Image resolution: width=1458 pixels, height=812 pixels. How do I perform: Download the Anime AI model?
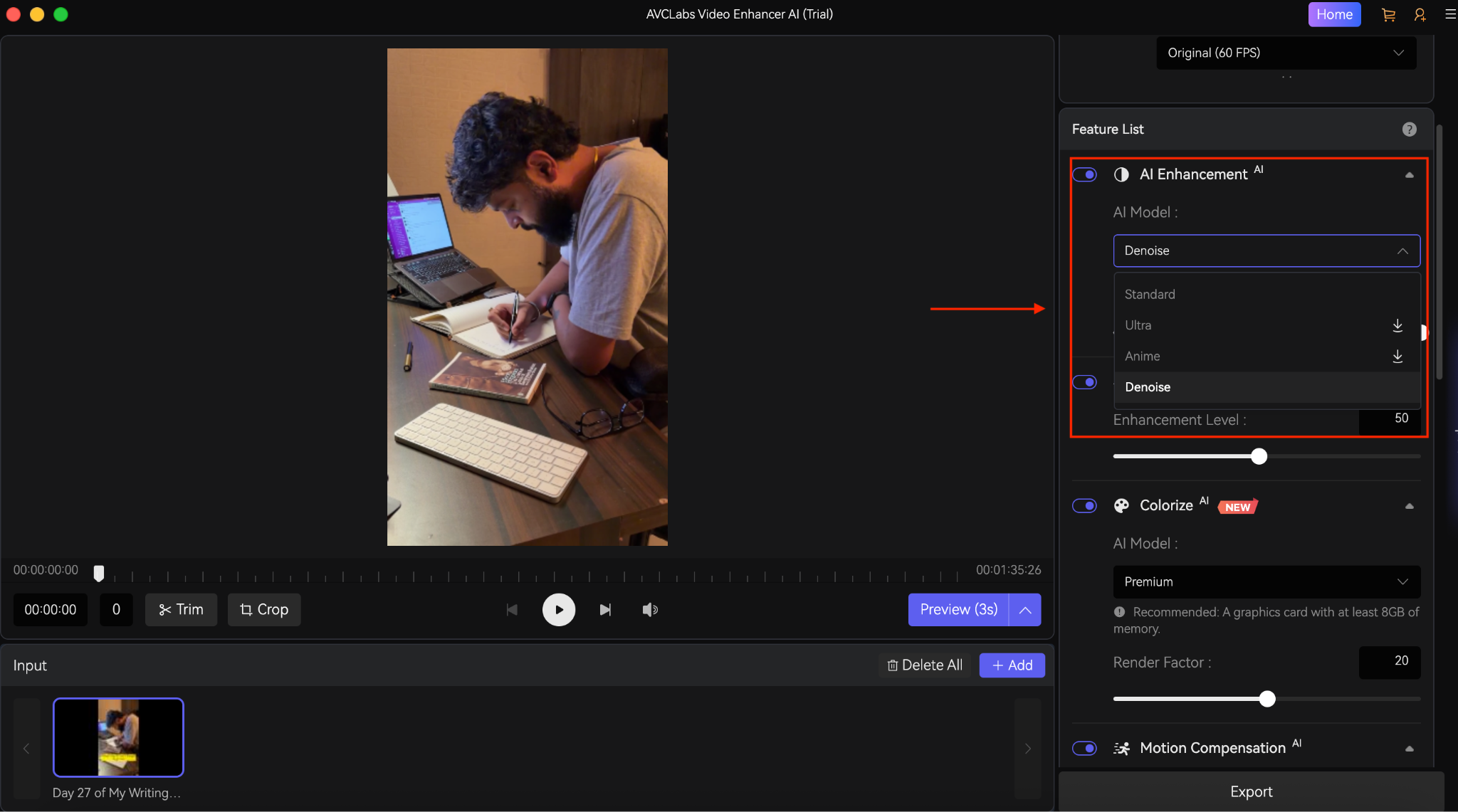[1397, 357]
